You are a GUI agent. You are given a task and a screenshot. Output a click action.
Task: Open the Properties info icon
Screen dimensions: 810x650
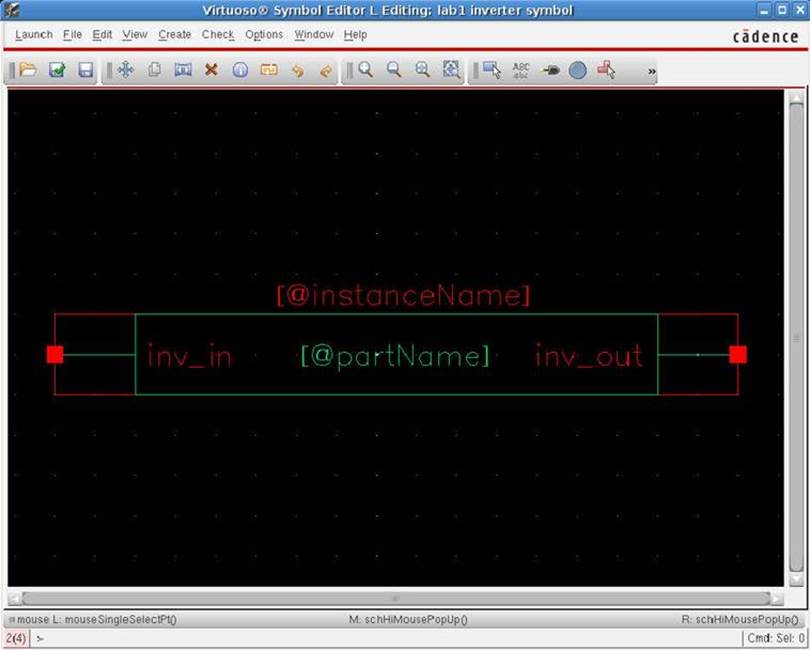tap(240, 70)
